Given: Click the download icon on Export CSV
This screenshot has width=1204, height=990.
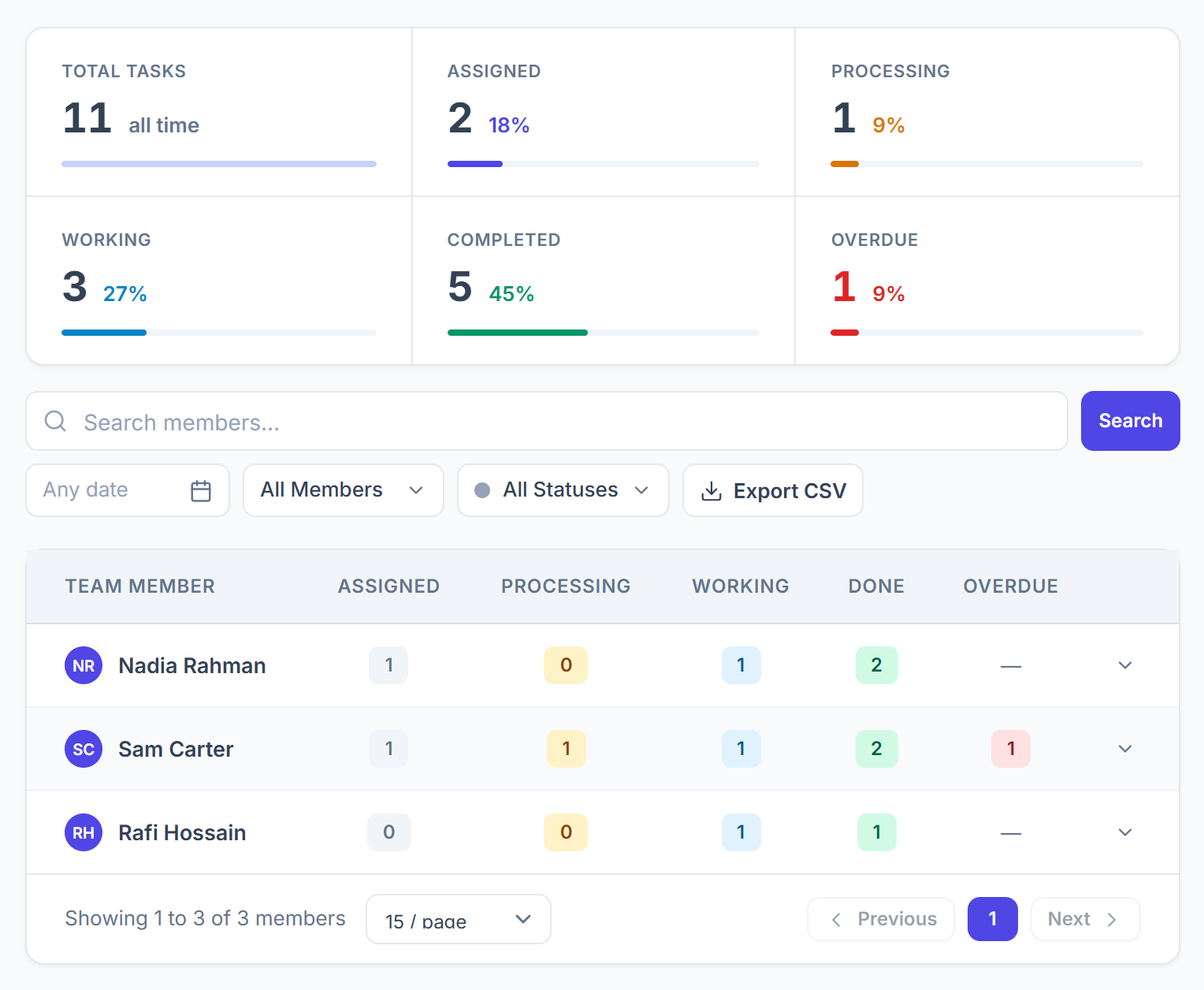Looking at the screenshot, I should [x=712, y=491].
